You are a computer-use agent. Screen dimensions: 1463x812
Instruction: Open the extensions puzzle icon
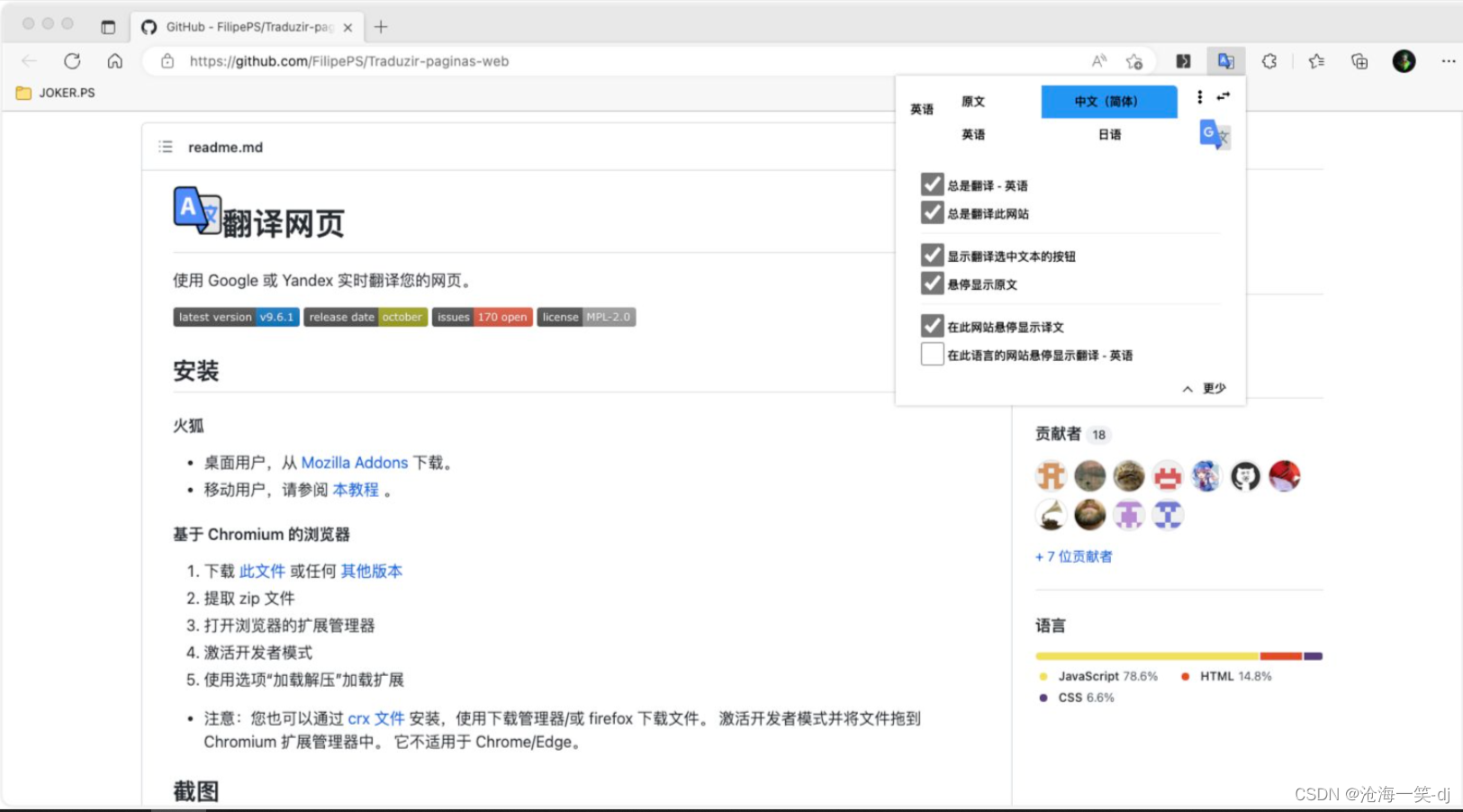coord(1269,61)
